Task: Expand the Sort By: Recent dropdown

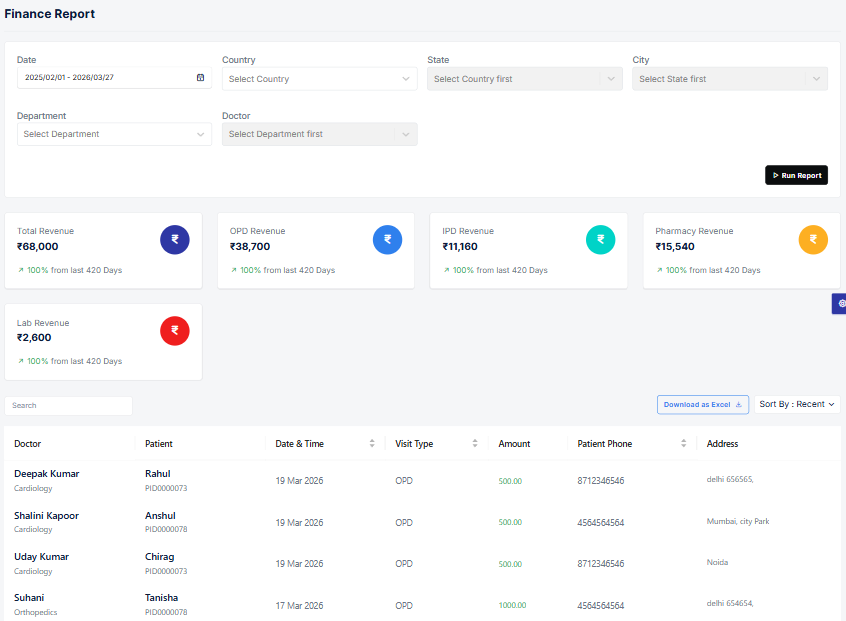Action: pos(797,405)
